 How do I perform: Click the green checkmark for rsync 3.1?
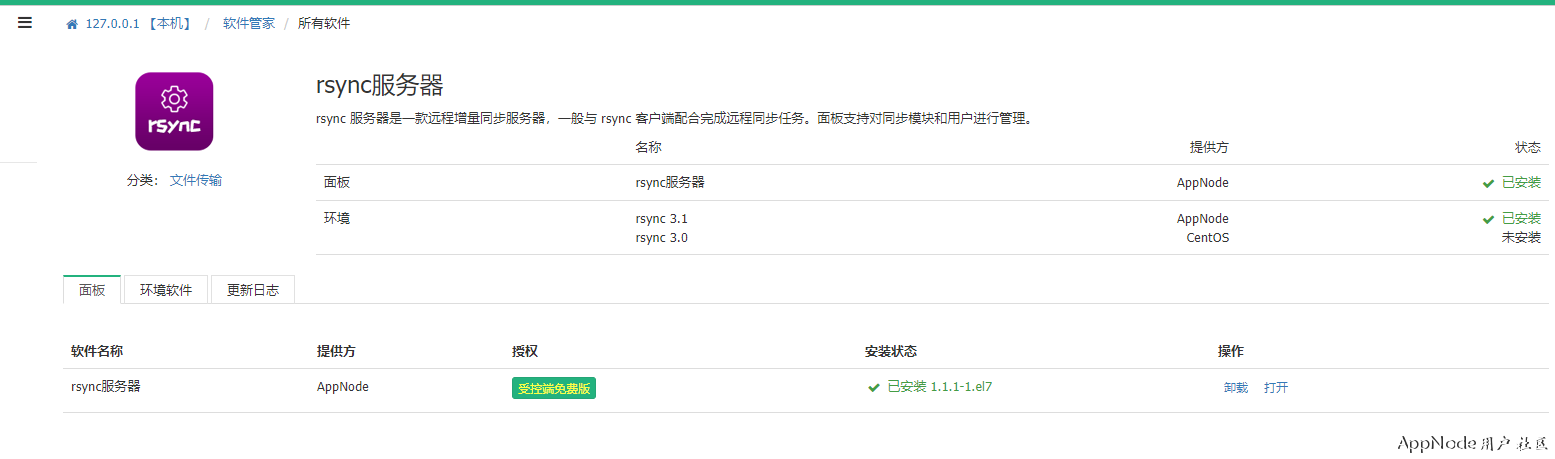tap(1488, 219)
